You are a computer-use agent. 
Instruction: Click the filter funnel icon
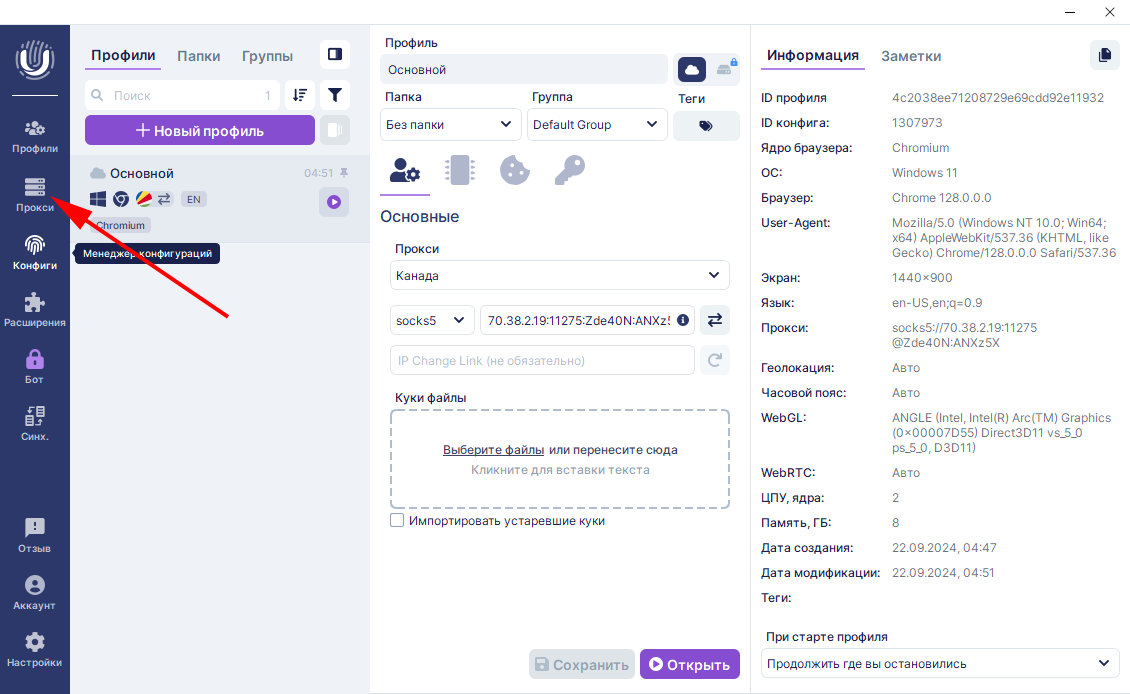(x=335, y=95)
